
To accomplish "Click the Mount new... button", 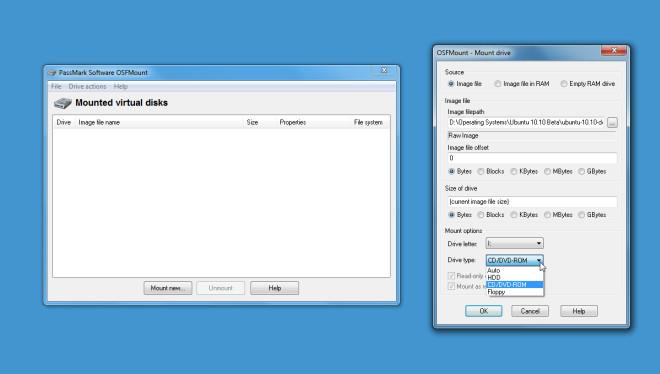I will point(168,288).
